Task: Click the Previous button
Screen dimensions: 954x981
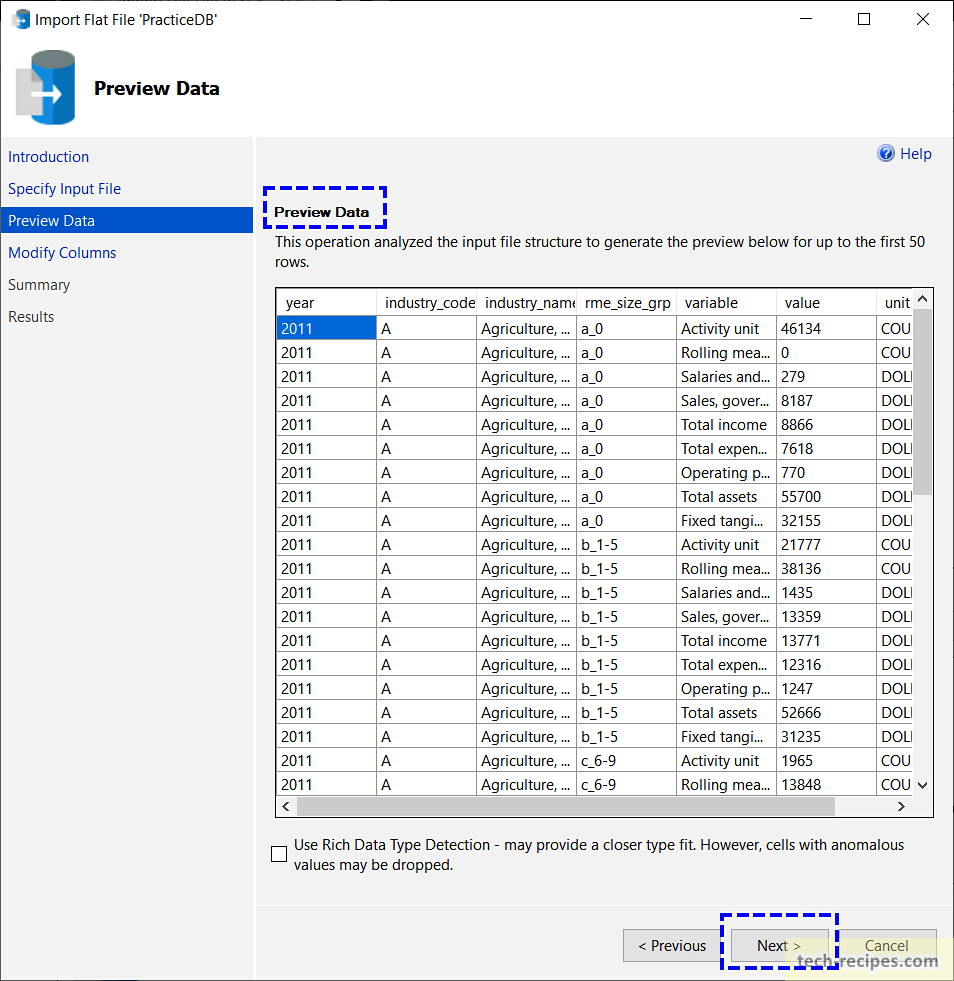Action: pyautogui.click(x=672, y=945)
